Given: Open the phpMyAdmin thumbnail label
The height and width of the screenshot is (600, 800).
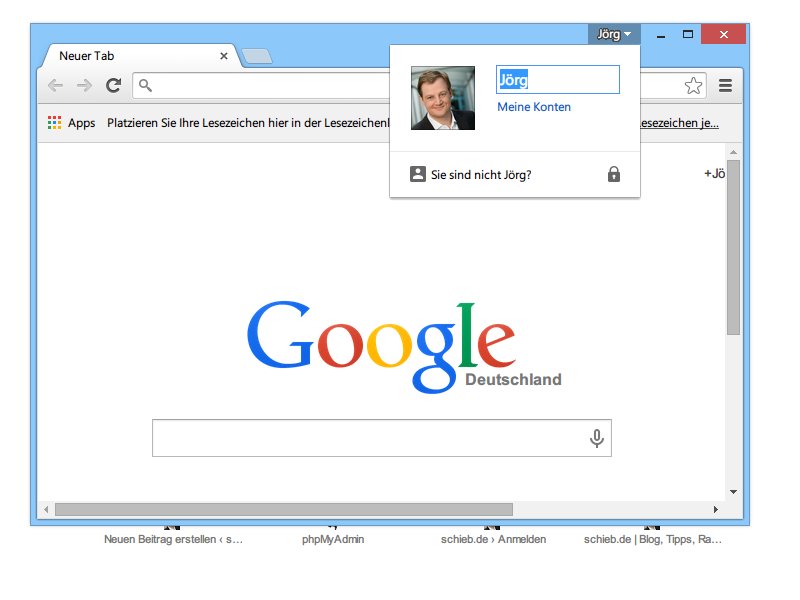Looking at the screenshot, I should click(x=333, y=539).
